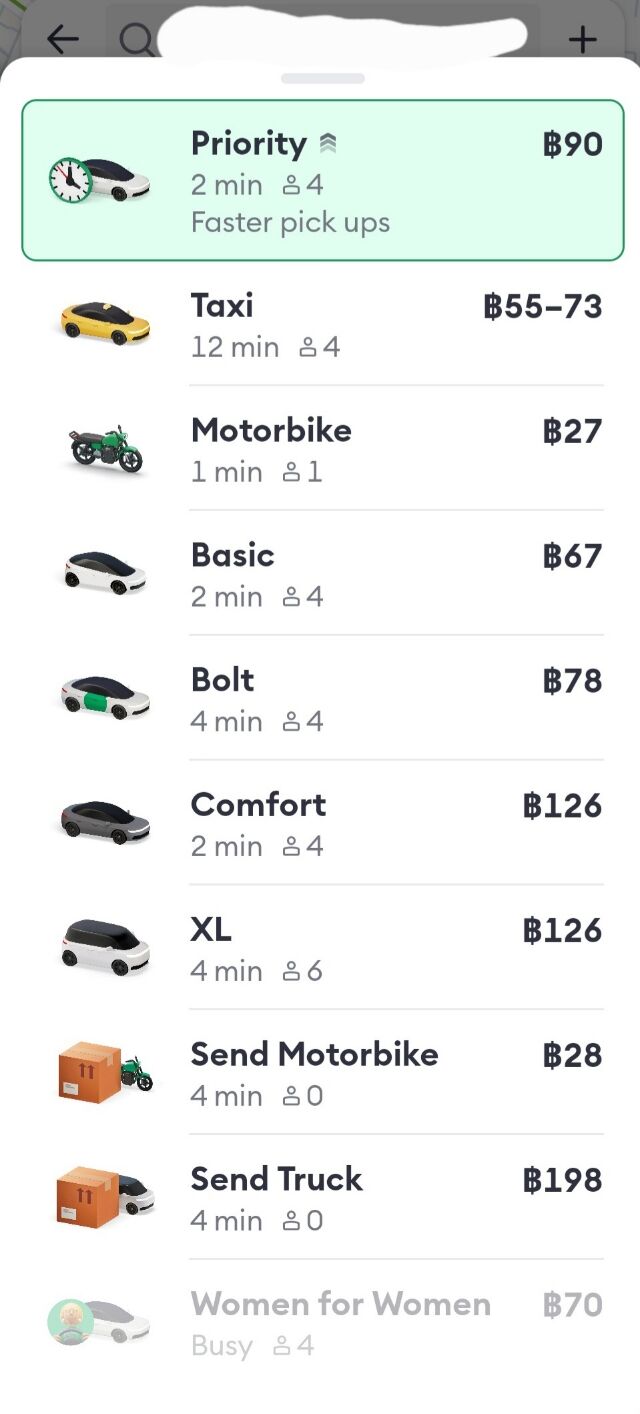Screen dimensions: 640x1414
Task: Tap the ฿55–73 Taxi price
Action: click(x=543, y=306)
